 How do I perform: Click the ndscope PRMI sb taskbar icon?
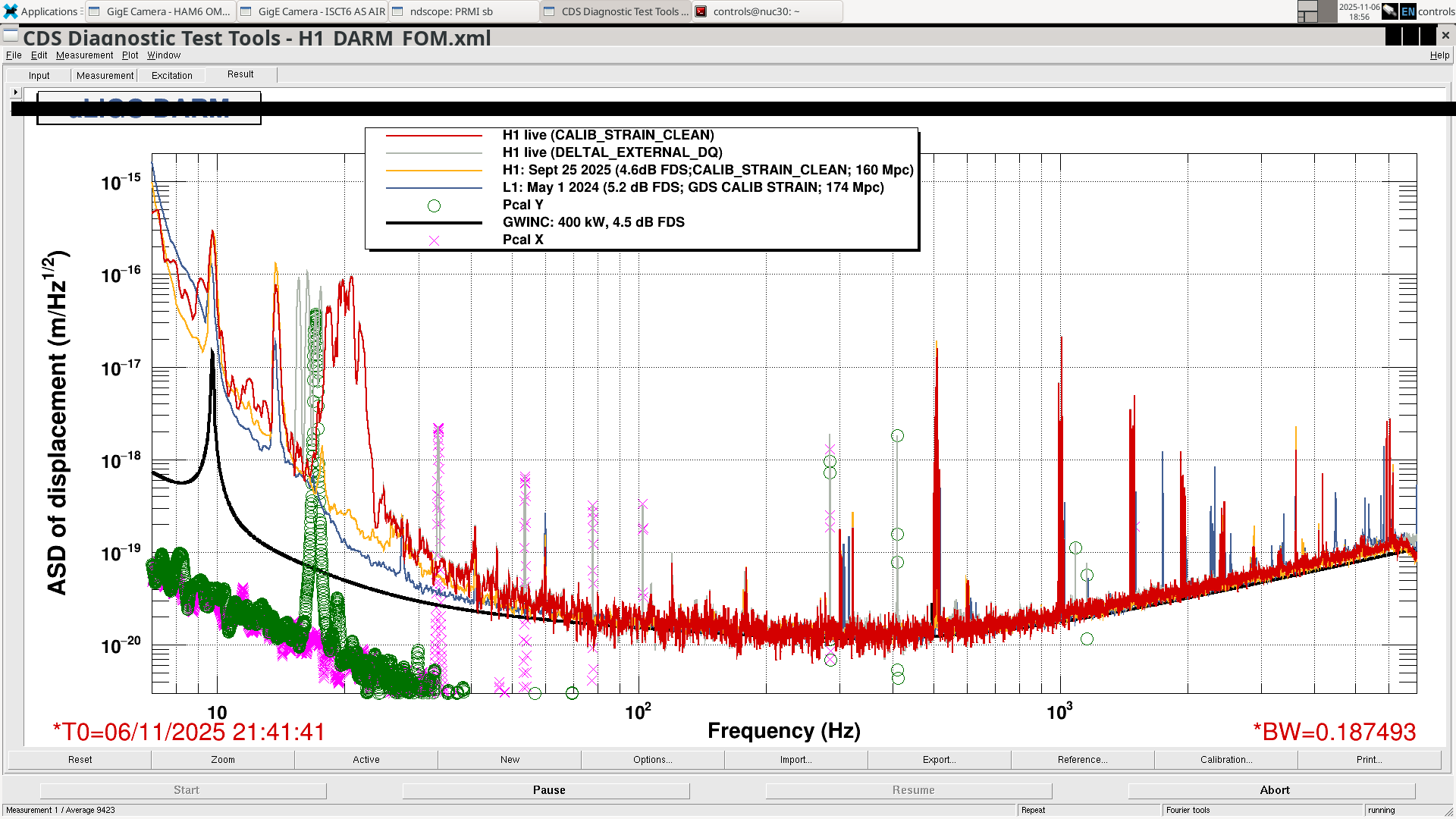398,11
